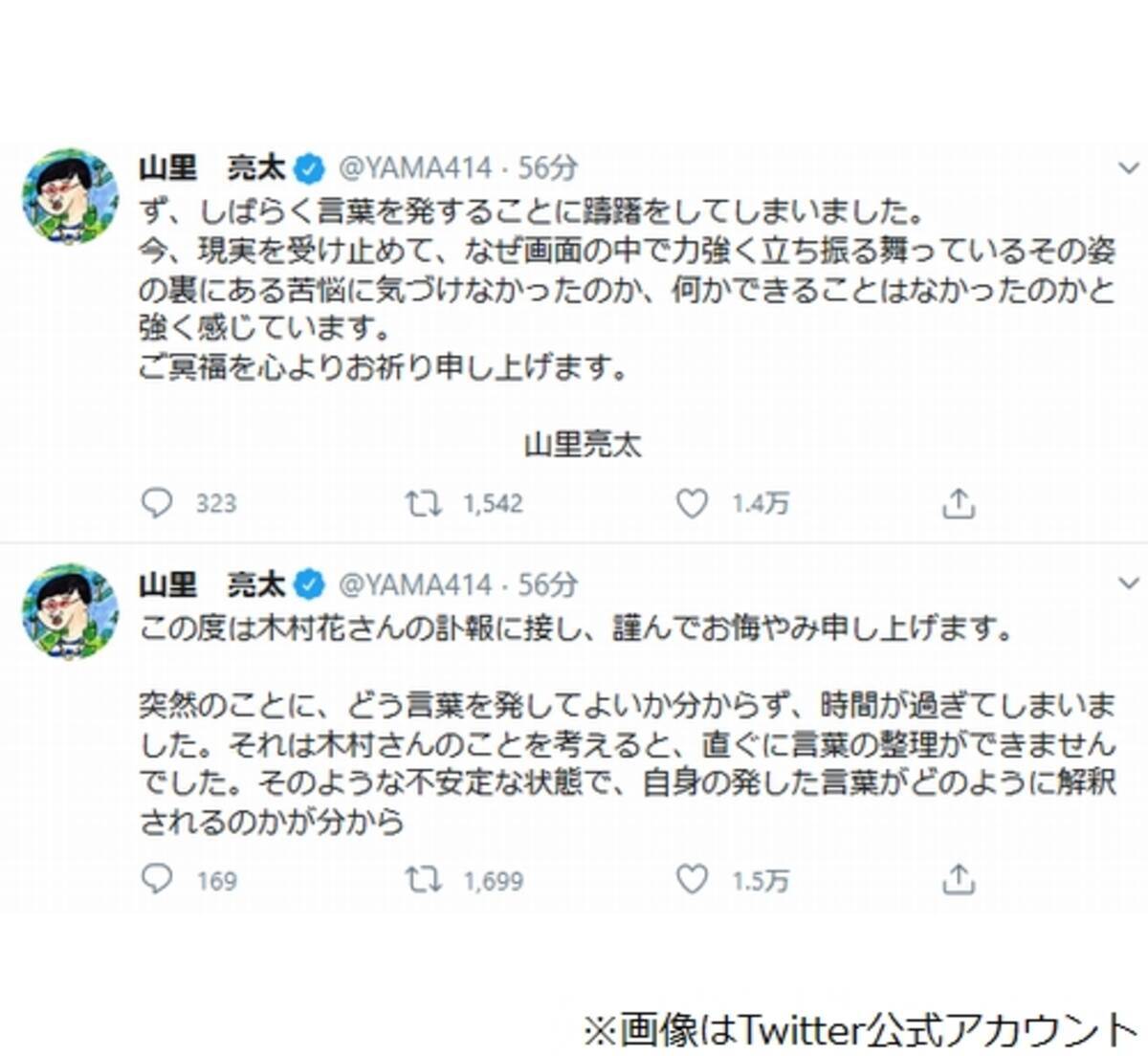Click the verified badge on first tweet
1148x1056 pixels.
point(309,169)
